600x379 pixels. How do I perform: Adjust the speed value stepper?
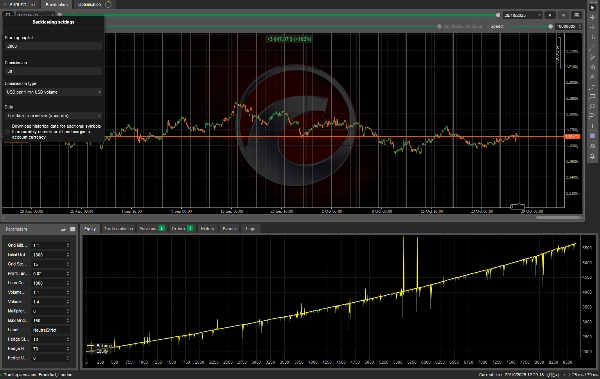pyautogui.click(x=580, y=26)
